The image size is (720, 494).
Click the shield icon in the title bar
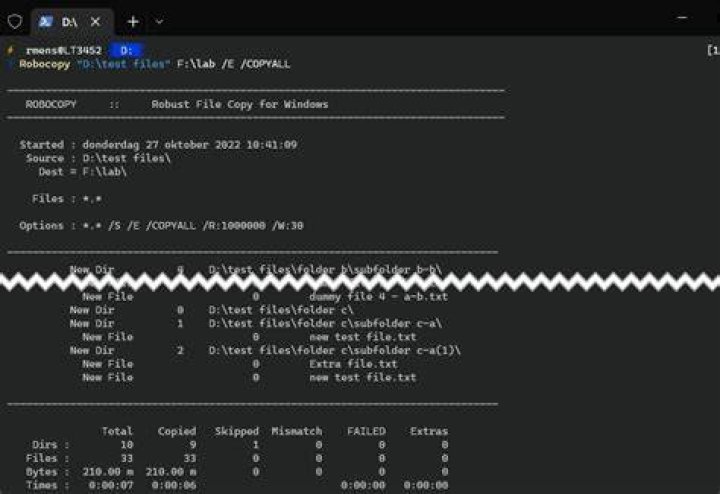(x=15, y=21)
